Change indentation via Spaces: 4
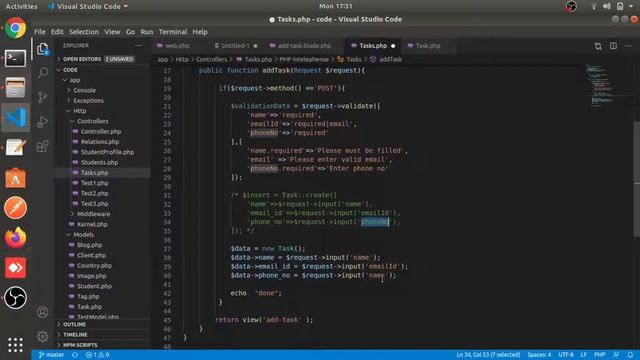This screenshot has height=360, width=640. pyautogui.click(x=539, y=355)
